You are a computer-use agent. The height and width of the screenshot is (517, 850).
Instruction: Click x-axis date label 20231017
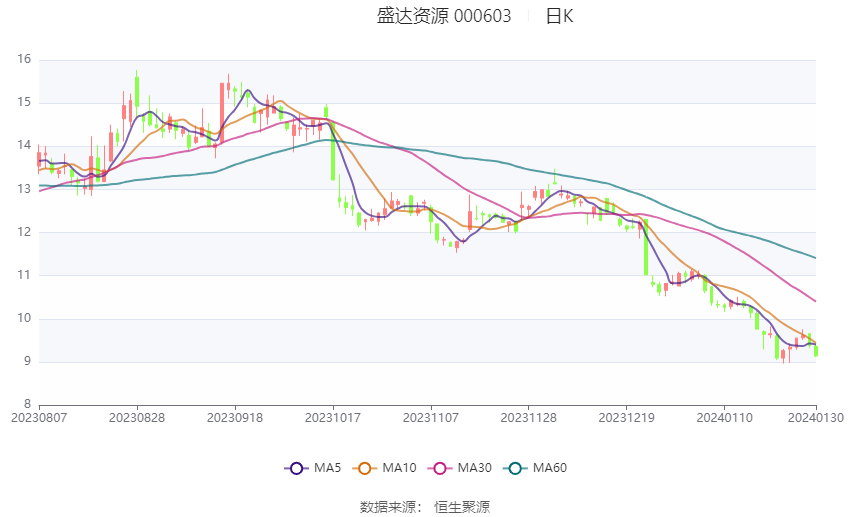tap(333, 418)
